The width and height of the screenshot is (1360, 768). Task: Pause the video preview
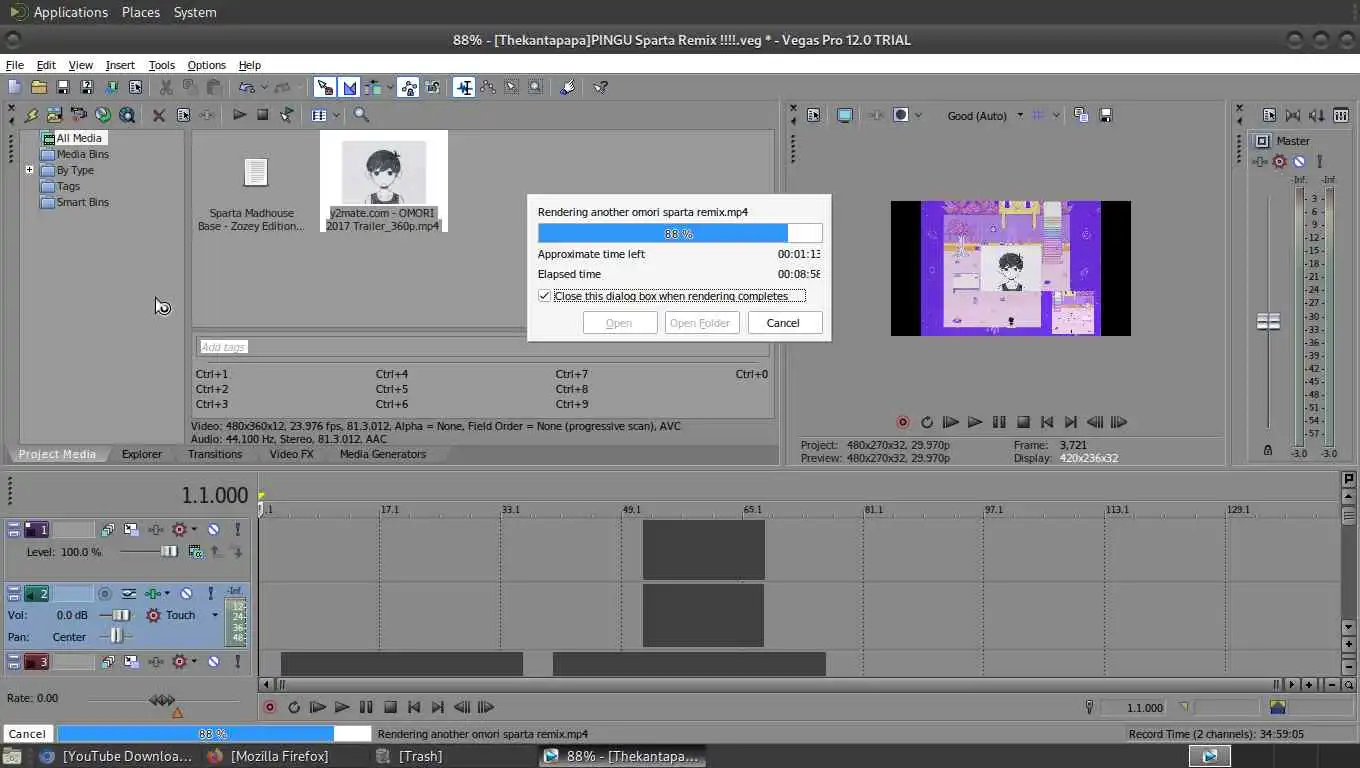pos(999,422)
